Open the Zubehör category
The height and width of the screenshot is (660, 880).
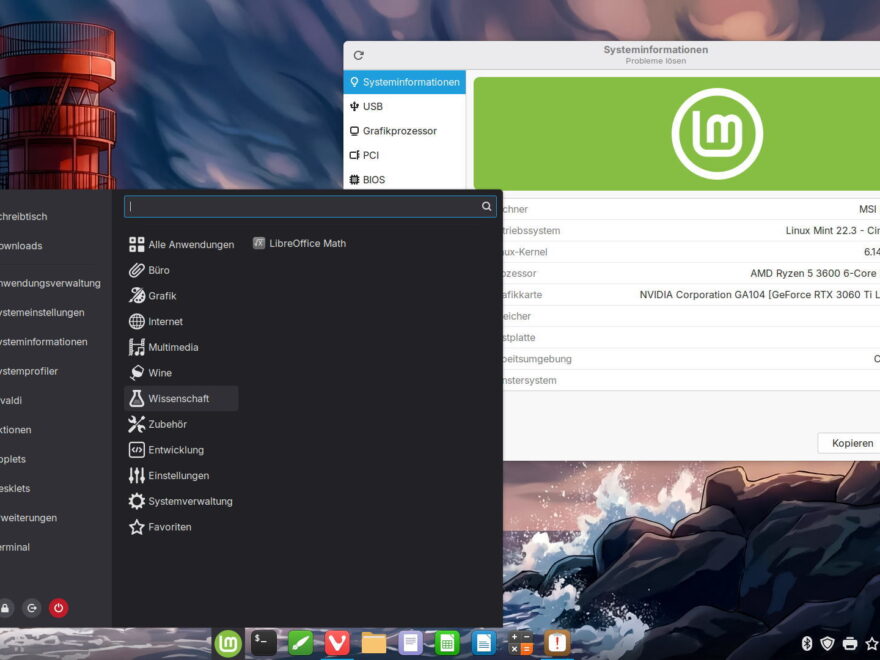point(167,424)
